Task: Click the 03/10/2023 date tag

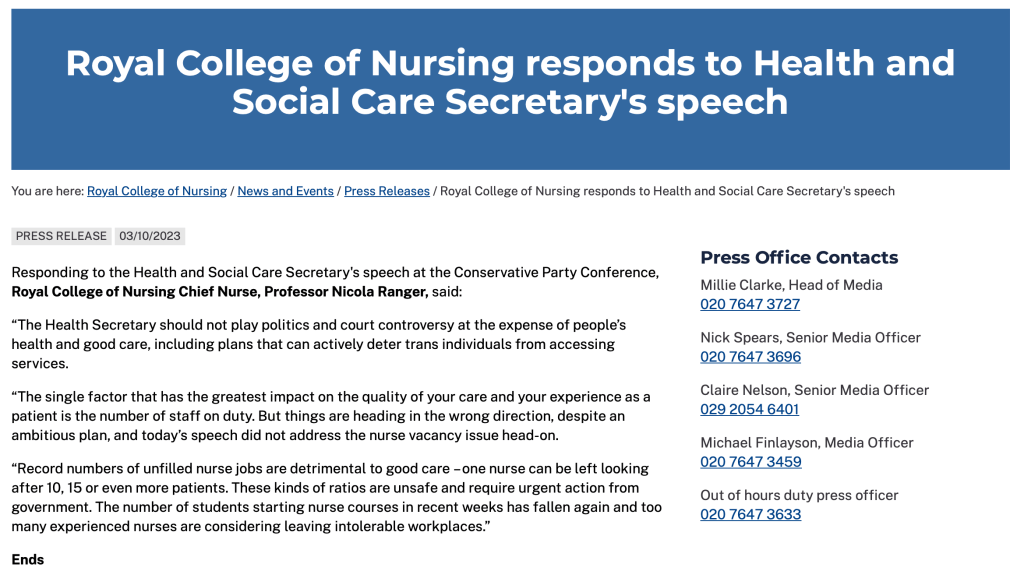Action: (150, 237)
